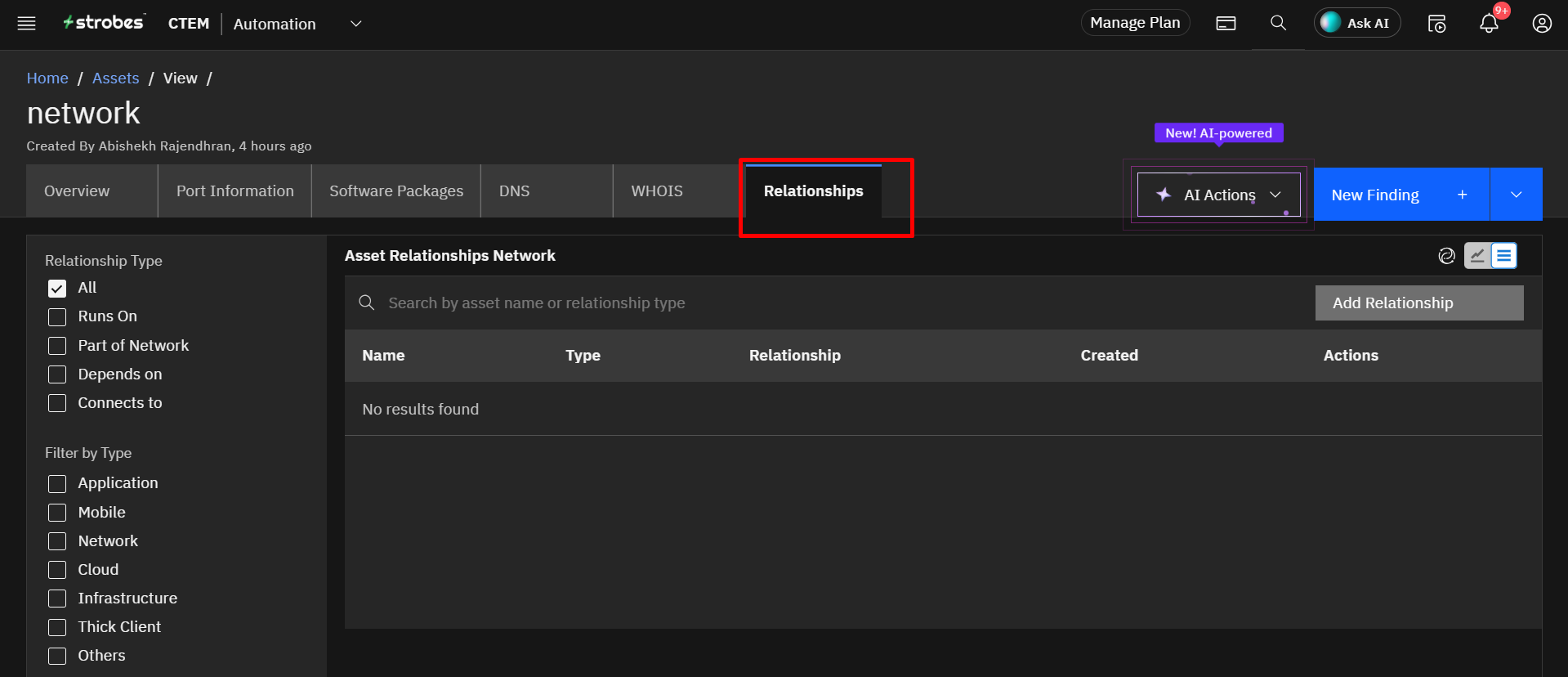The image size is (1568, 677).
Task: Refresh the Asset Relationships Network
Action: pos(1446,256)
